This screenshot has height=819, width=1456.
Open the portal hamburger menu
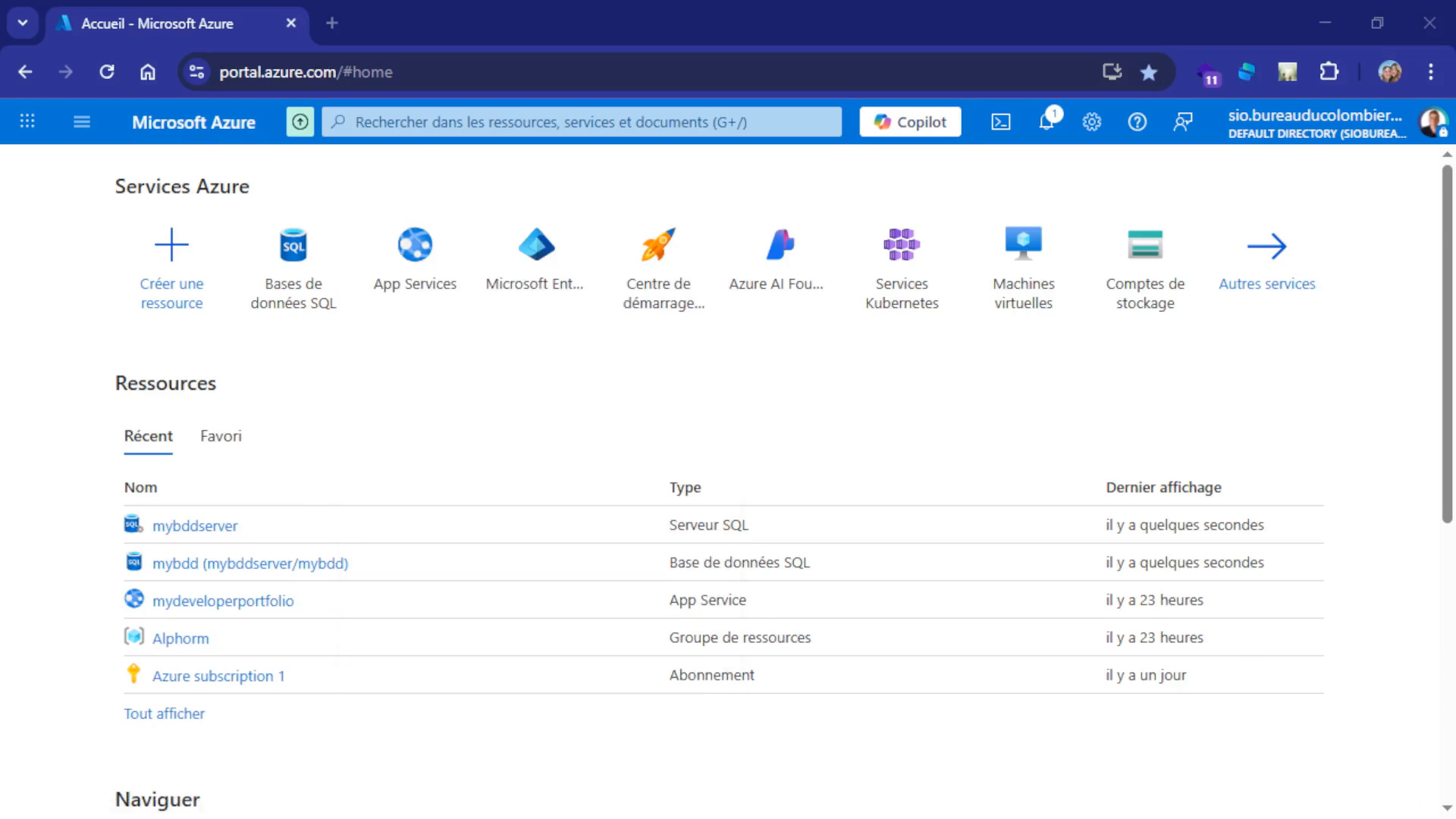82,121
